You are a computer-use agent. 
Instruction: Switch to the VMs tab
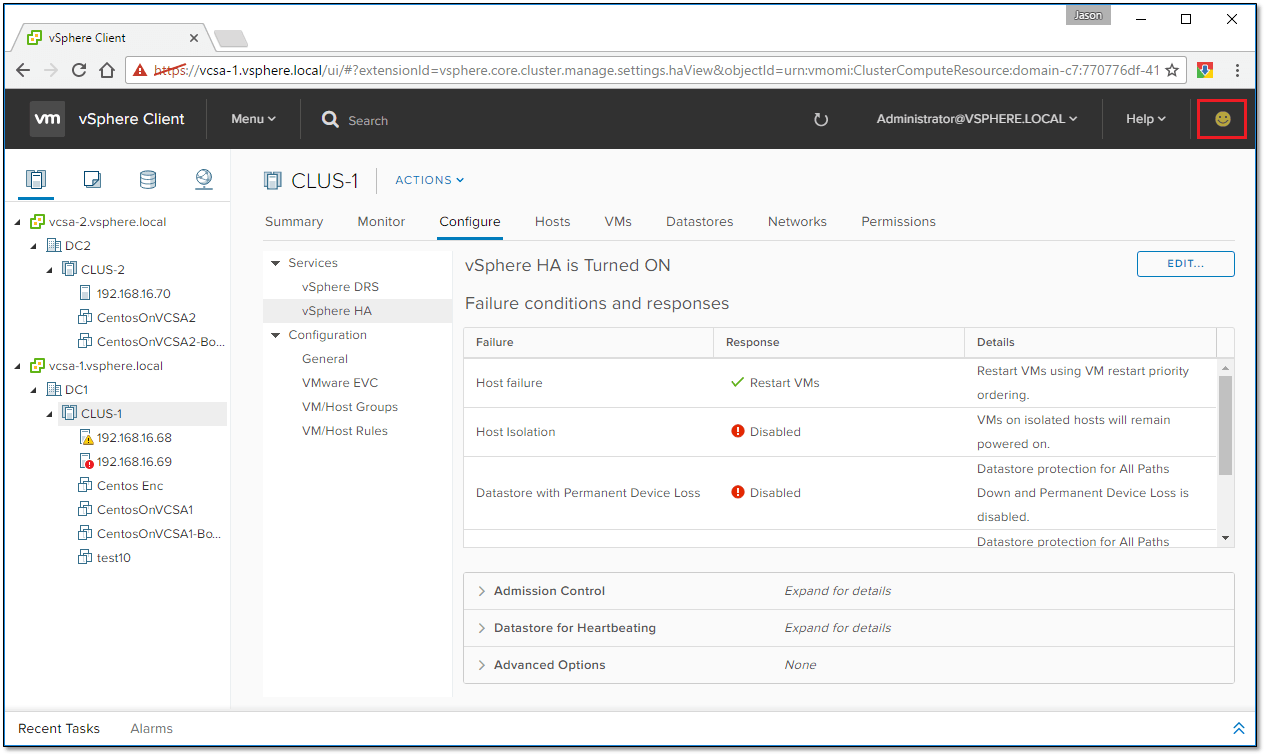point(618,222)
